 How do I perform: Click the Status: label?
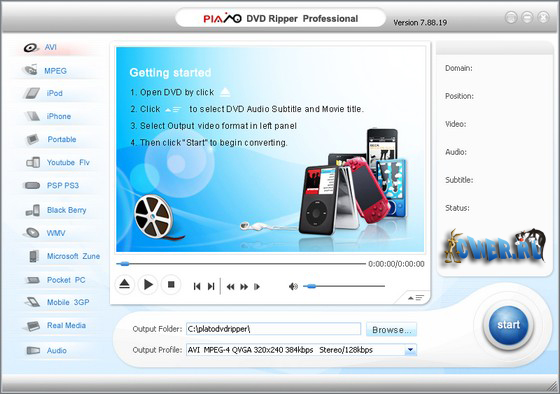point(457,208)
